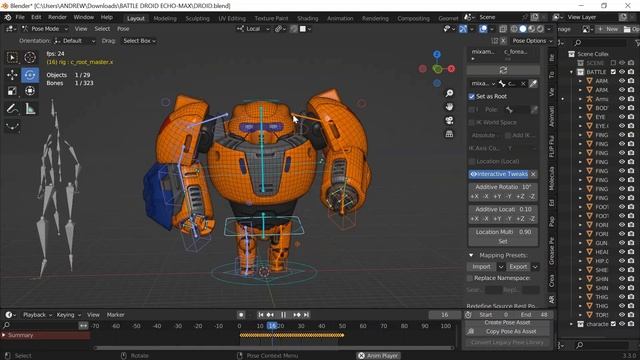640x360 pixels.
Task: Expand the character collection
Action: point(572,324)
